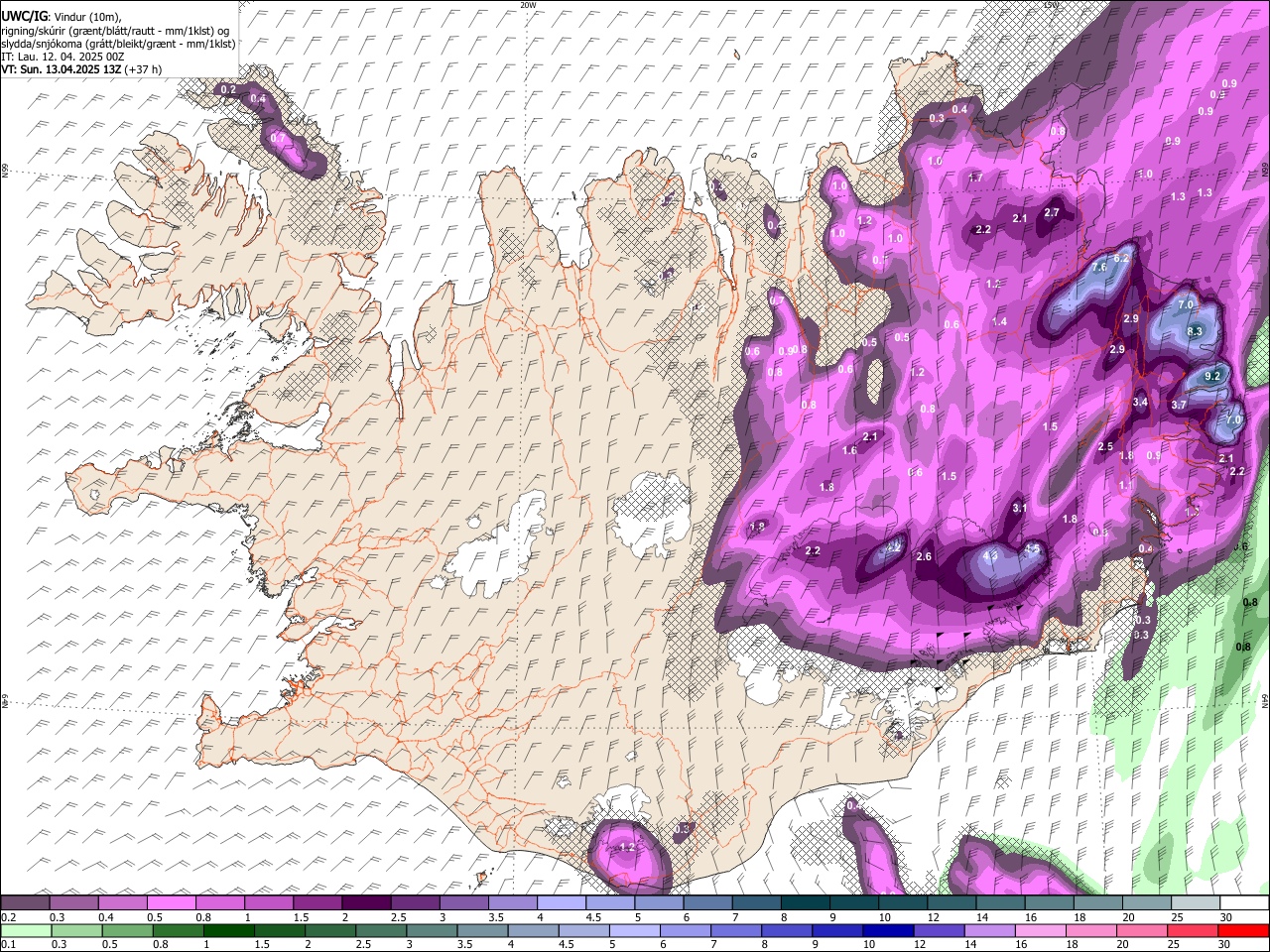
Task: Click the snow legend swatch between 25 and 30
Action: click(x=1194, y=903)
